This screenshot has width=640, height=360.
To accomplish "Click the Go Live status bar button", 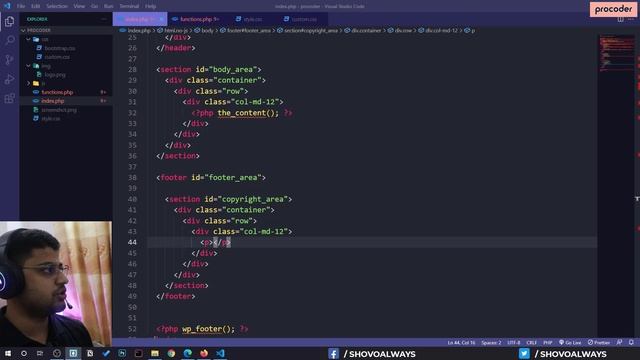I will point(570,342).
